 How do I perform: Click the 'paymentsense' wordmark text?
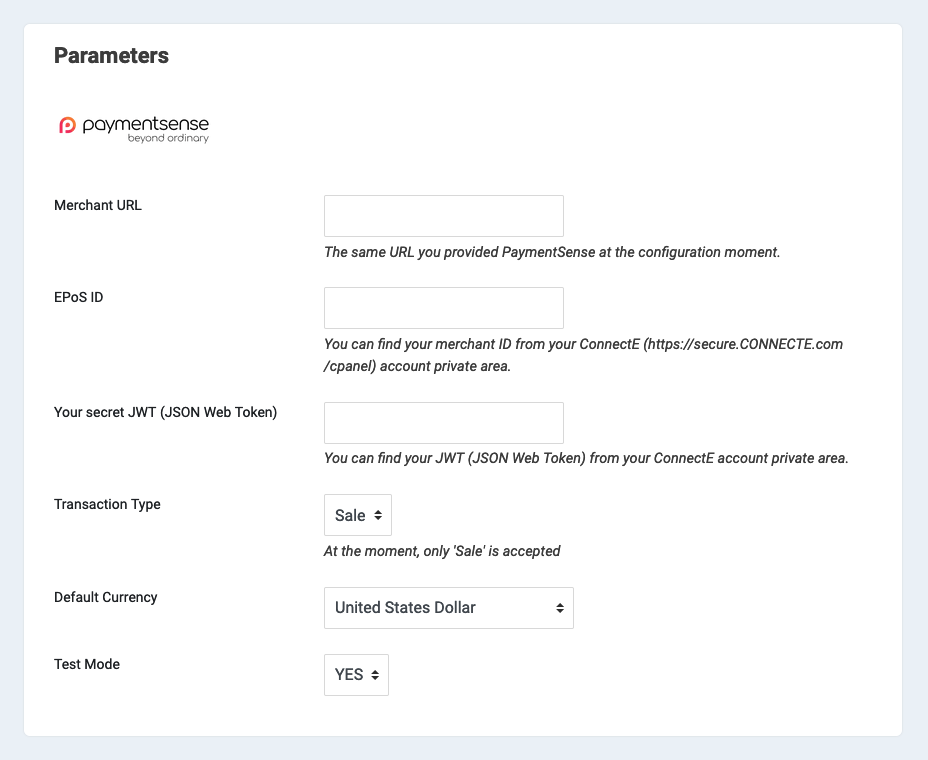tap(145, 124)
